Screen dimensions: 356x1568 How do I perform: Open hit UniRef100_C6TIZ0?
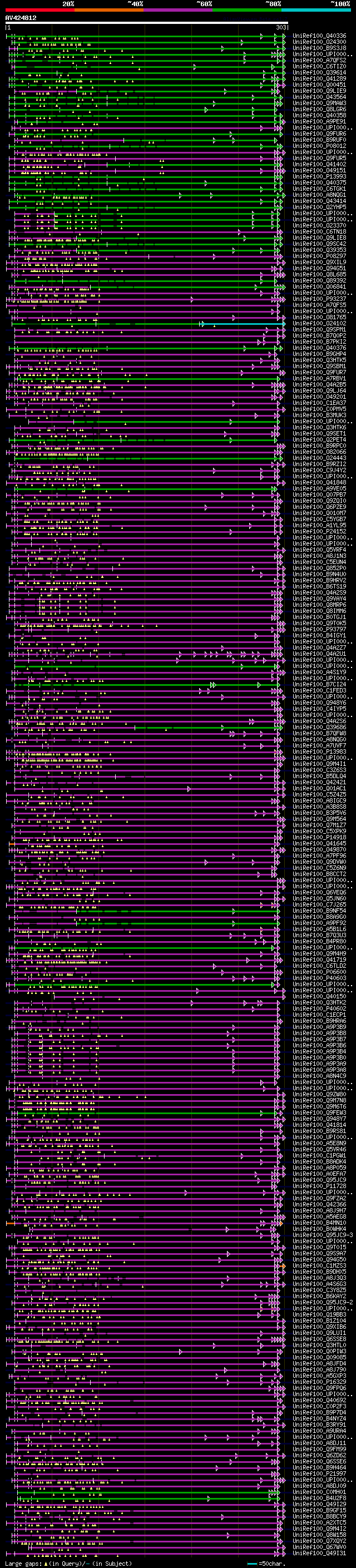pos(319,66)
